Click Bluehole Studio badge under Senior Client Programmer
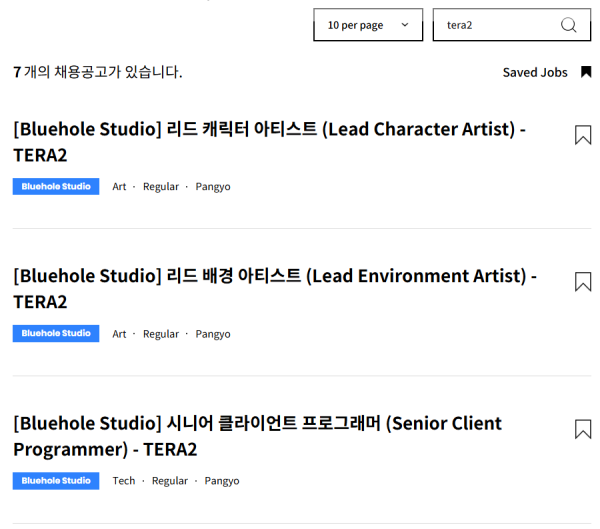Viewport: 600px width, 529px height. [x=56, y=480]
